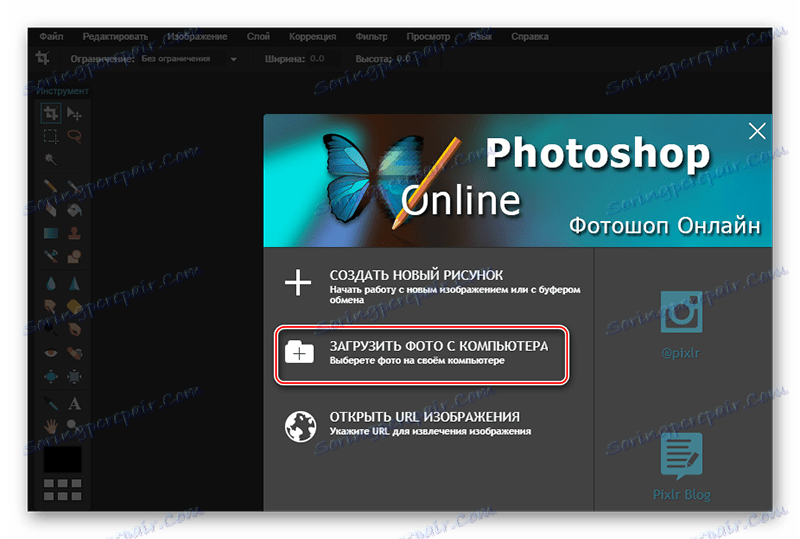Select the Color Picker eyedropper tool
Screen dimensions: 800x539
point(51,403)
